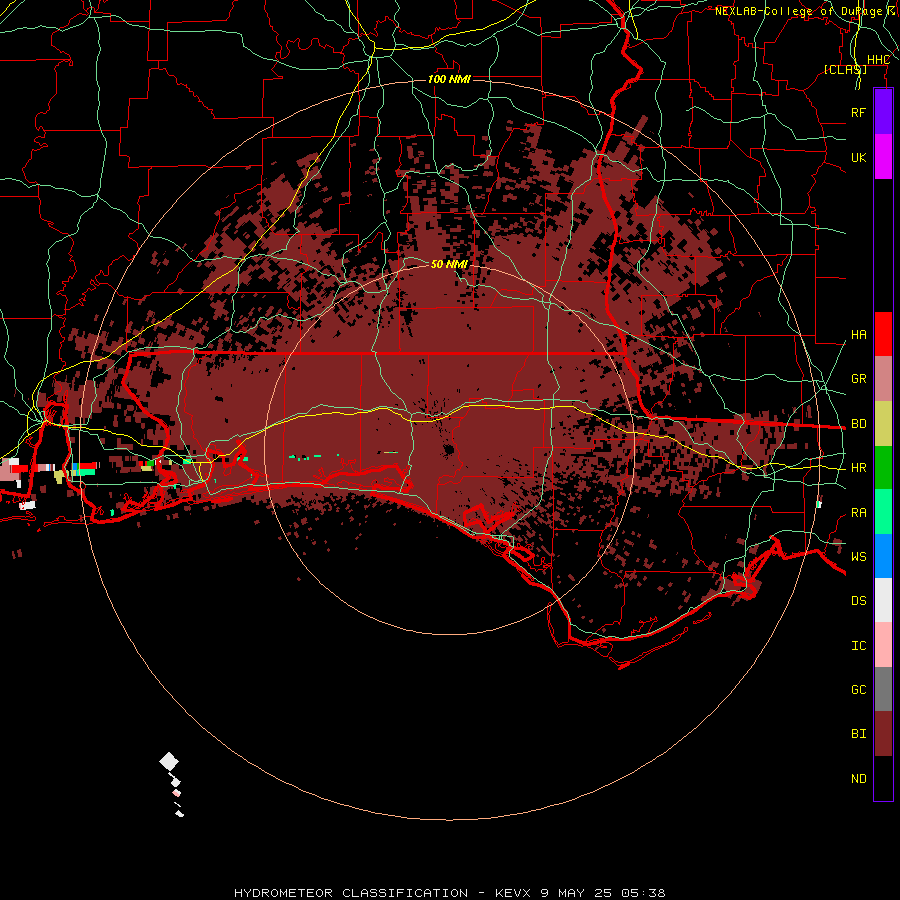Click the DS legend label
The image size is (900, 900).
point(858,601)
